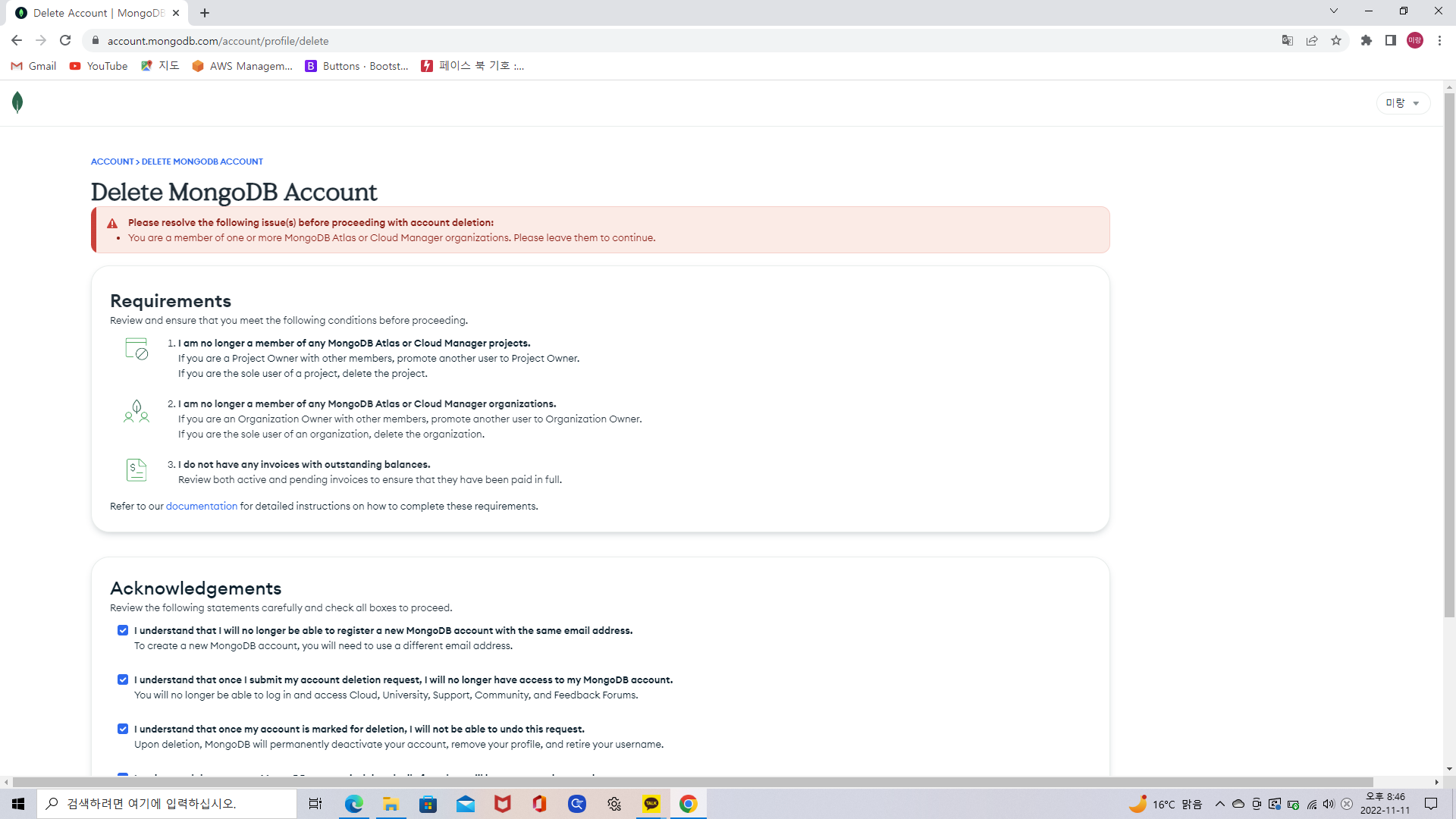Open Windows notification center
The width and height of the screenshot is (1456, 819).
click(x=1431, y=804)
